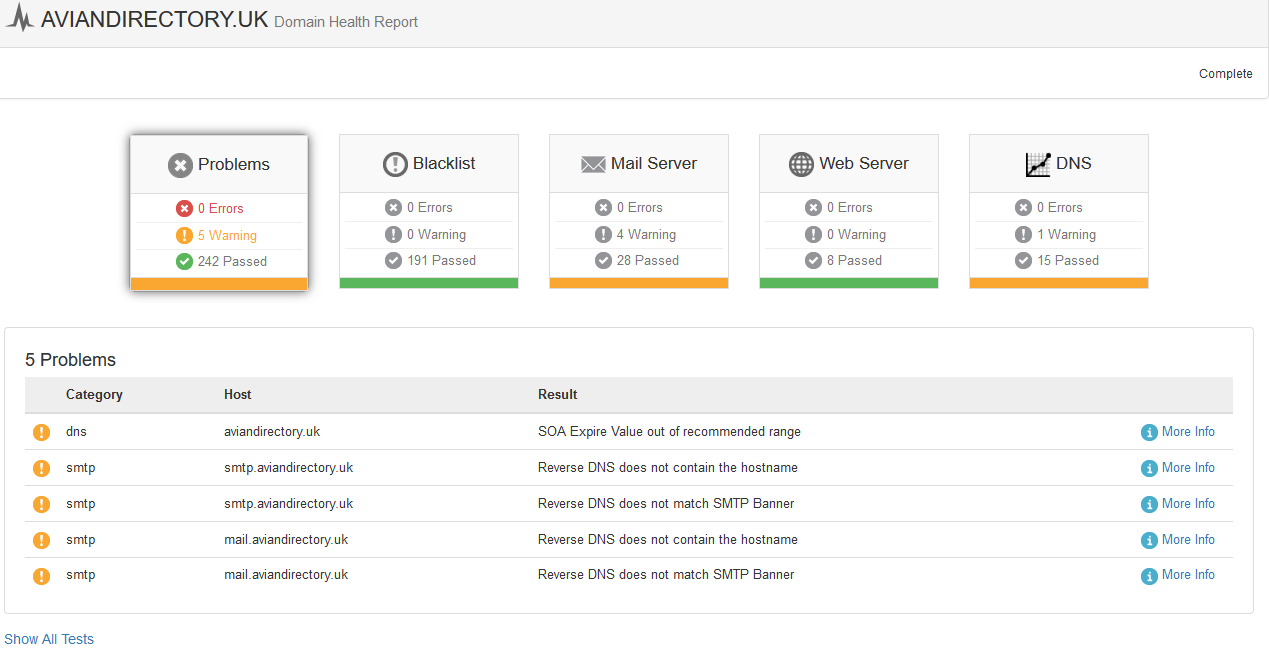Select the DNS category tab
Viewport: 1269px width, 655px height.
(x=1059, y=164)
